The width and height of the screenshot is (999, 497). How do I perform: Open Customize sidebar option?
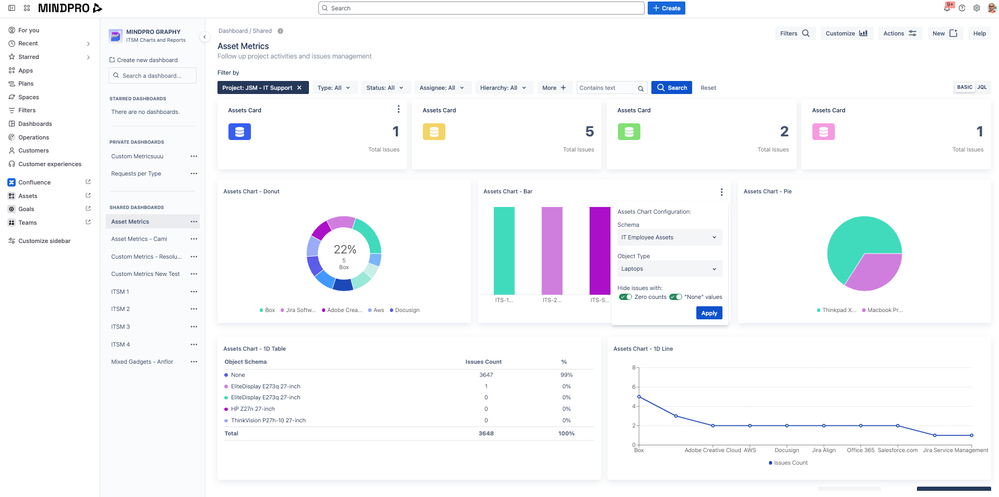(x=40, y=241)
